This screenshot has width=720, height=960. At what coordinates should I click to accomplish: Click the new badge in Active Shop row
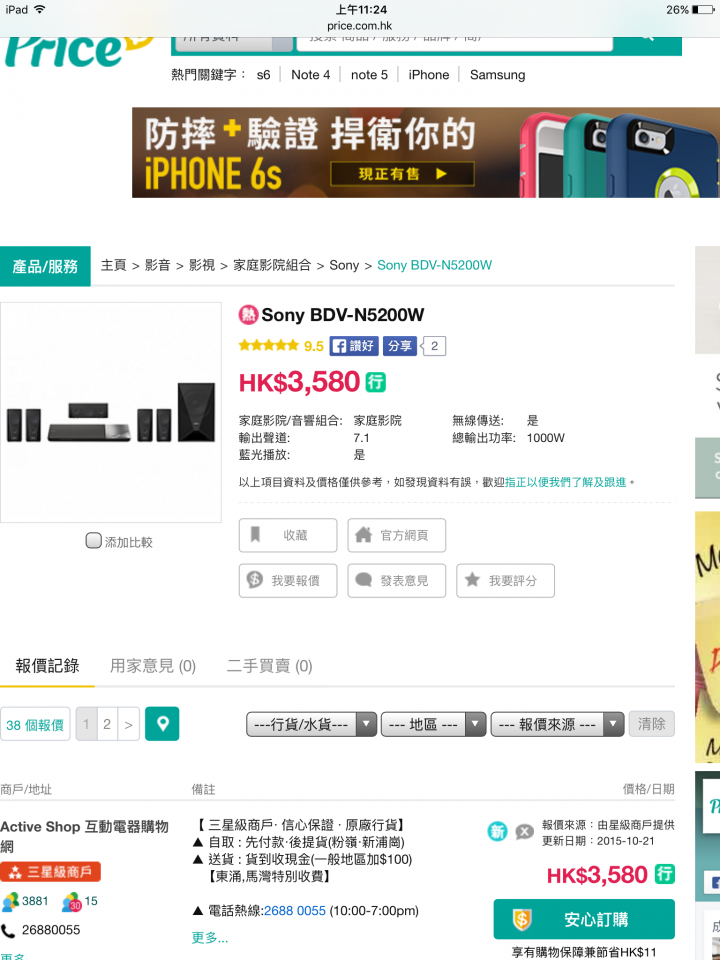[x=497, y=831]
